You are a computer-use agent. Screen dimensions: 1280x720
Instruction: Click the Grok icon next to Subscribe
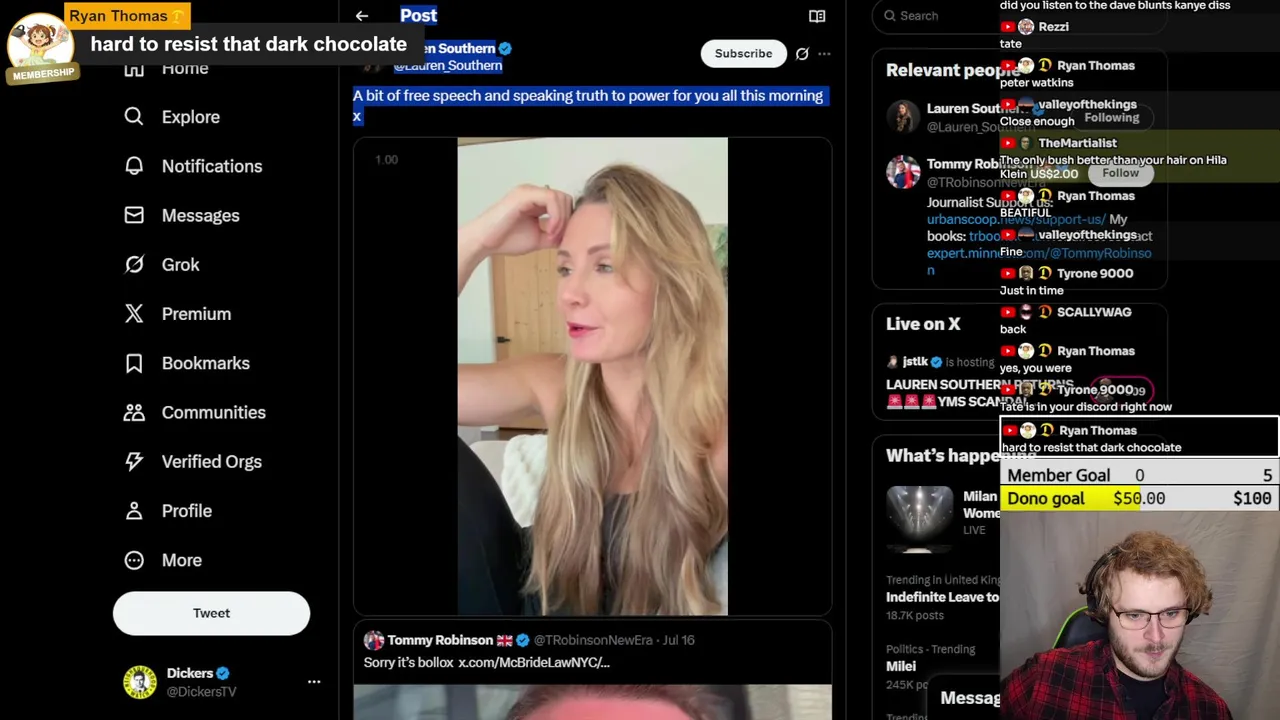(802, 54)
